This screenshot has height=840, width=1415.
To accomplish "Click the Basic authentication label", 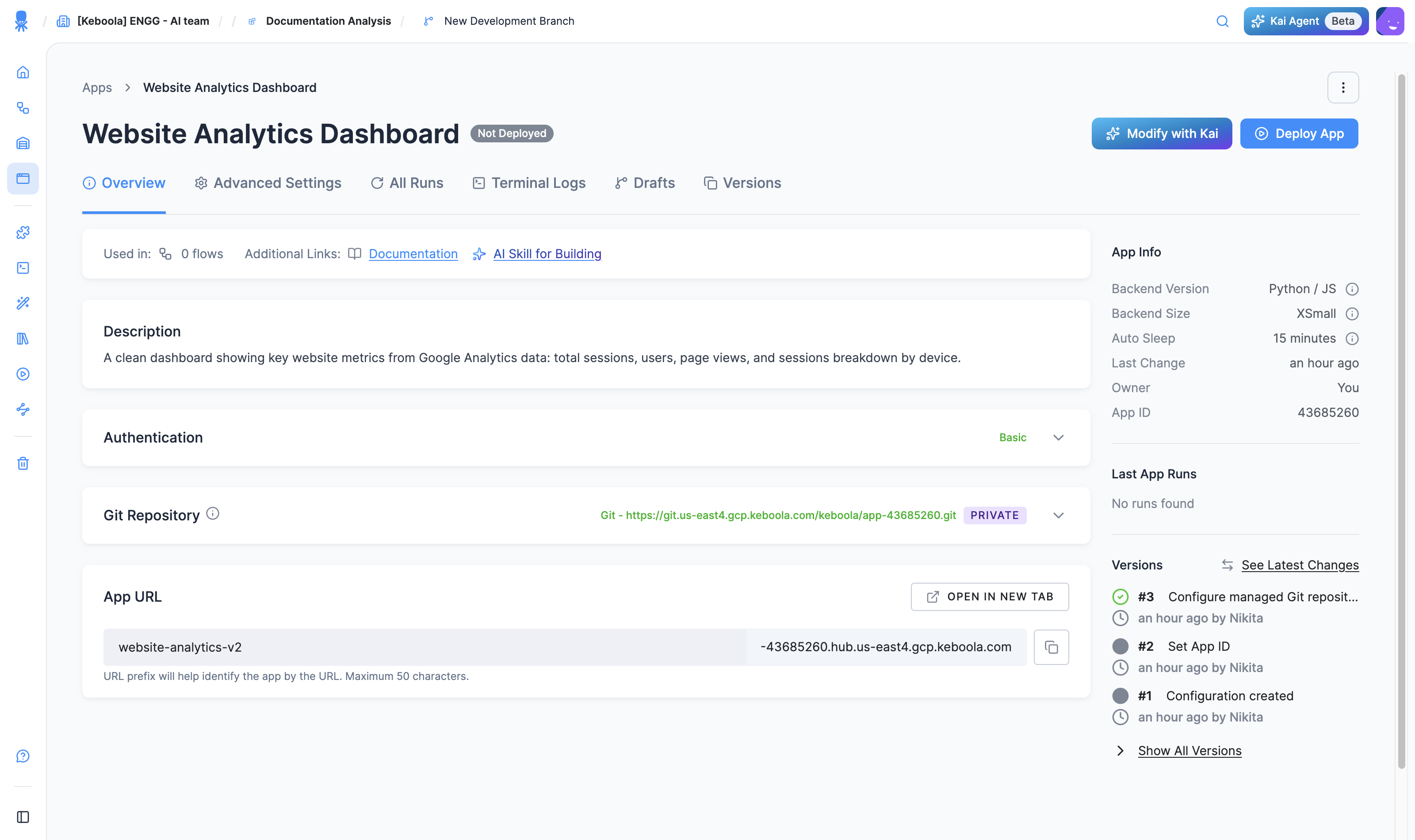I will [x=1013, y=438].
